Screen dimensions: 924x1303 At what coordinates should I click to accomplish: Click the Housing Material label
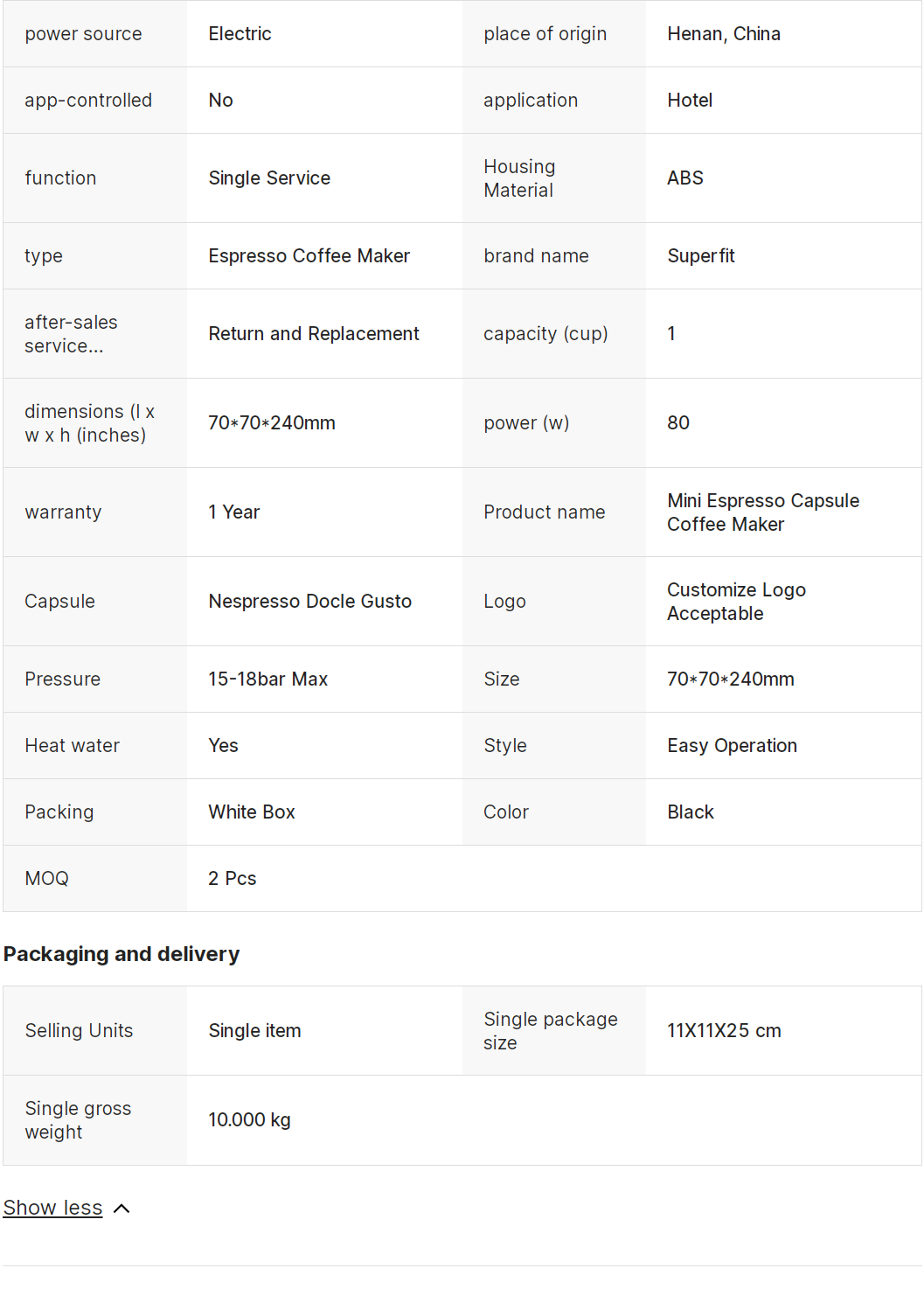pos(519,178)
